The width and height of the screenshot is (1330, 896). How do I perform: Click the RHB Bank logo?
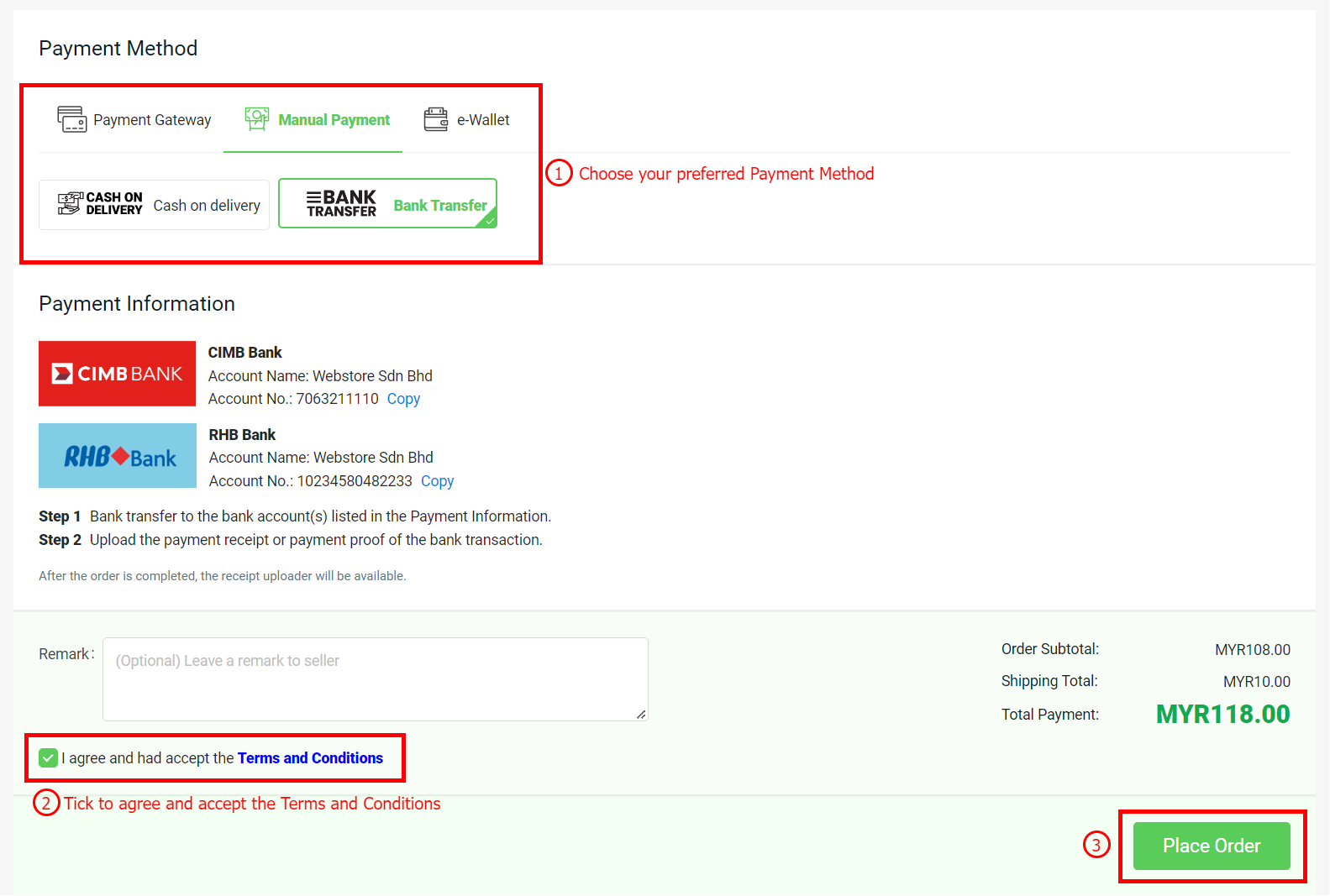tap(117, 455)
